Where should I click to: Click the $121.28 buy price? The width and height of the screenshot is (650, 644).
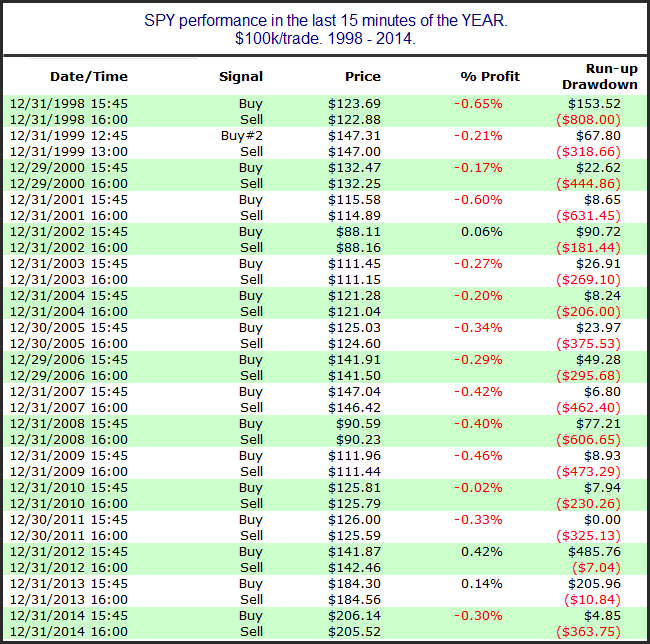pyautogui.click(x=354, y=296)
